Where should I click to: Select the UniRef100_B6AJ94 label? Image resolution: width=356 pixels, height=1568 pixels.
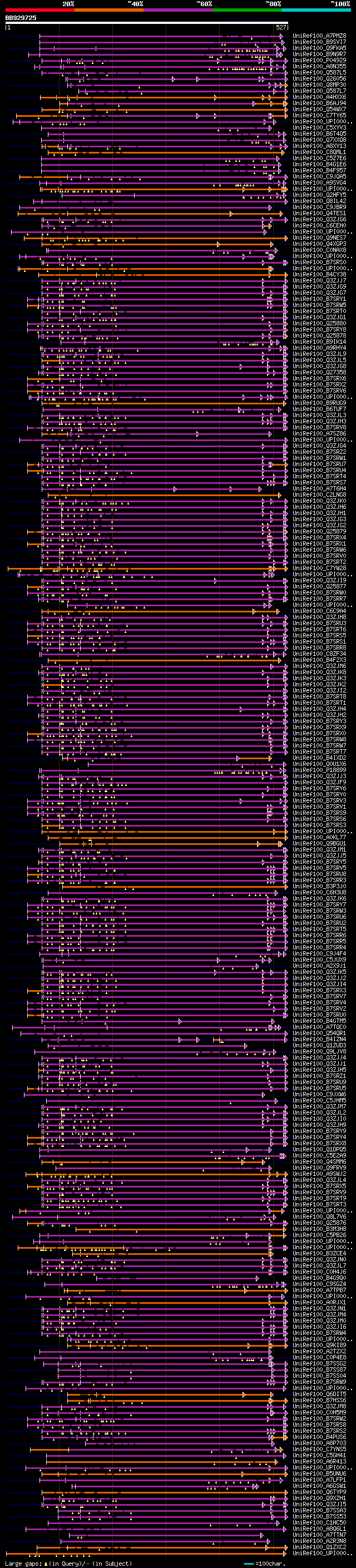click(x=319, y=103)
